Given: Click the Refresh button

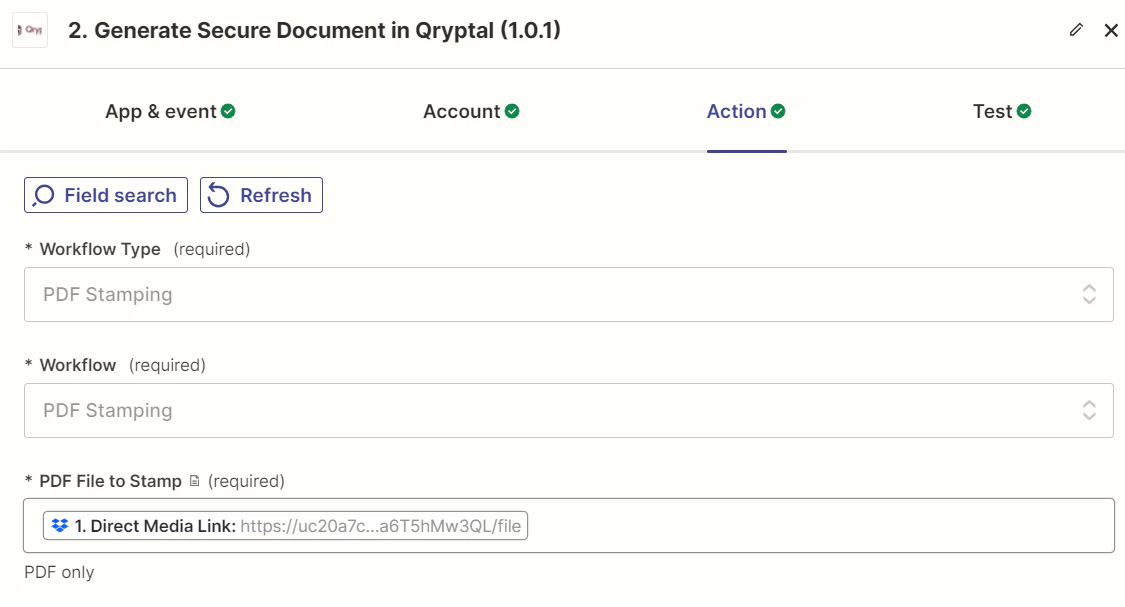Looking at the screenshot, I should [x=261, y=194].
